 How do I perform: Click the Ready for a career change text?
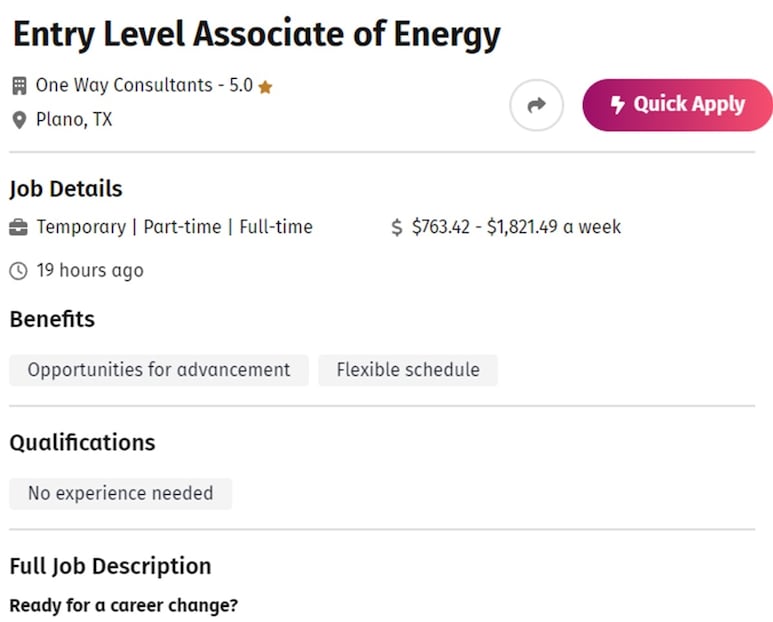[x=124, y=606]
